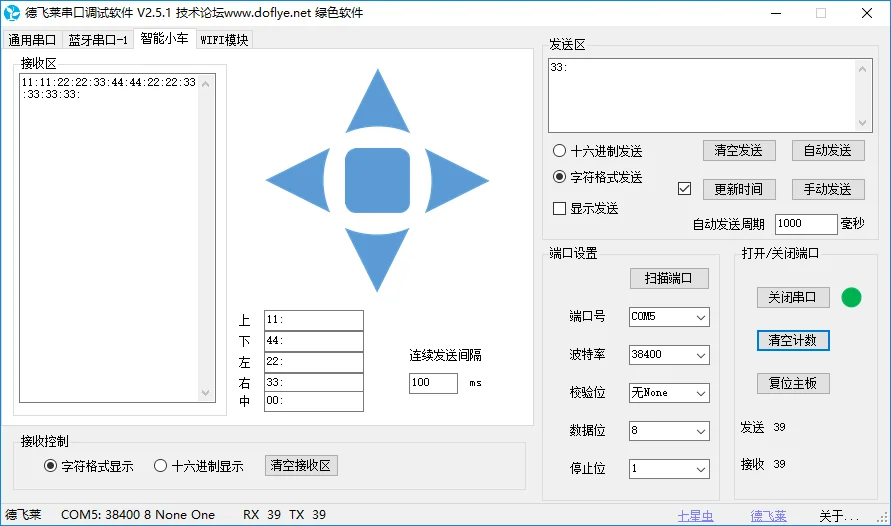This screenshot has height=526, width=891.
Task: Expand the 波特率 38400 dropdown
Action: click(x=669, y=354)
